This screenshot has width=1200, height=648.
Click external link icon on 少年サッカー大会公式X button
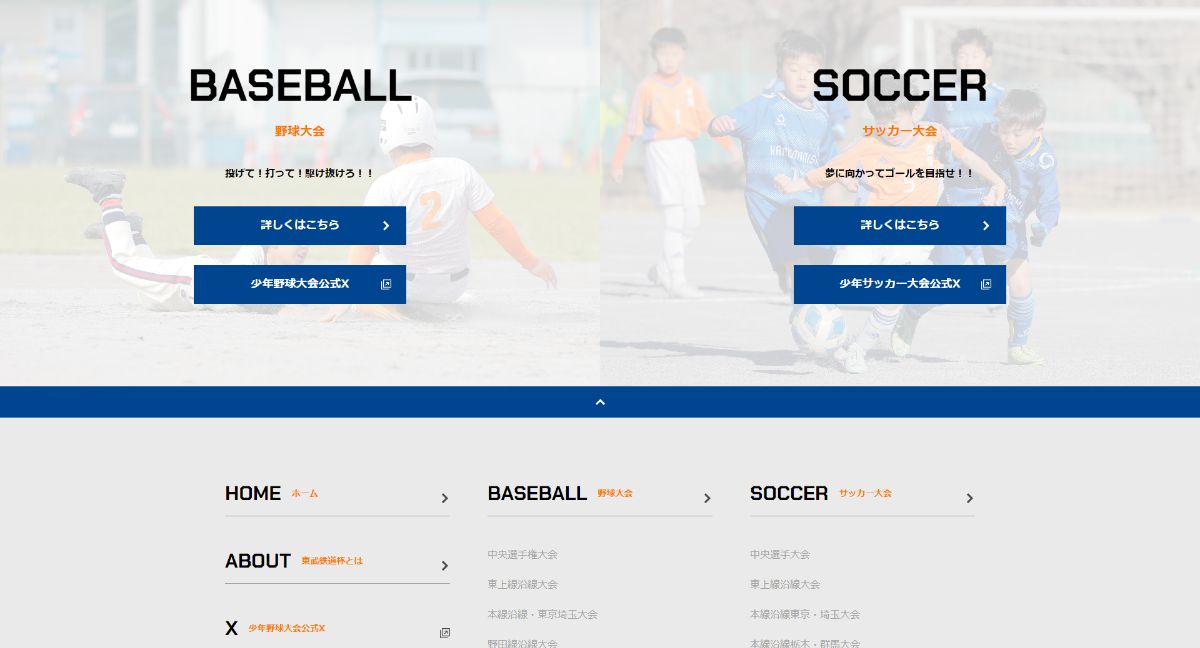(986, 284)
